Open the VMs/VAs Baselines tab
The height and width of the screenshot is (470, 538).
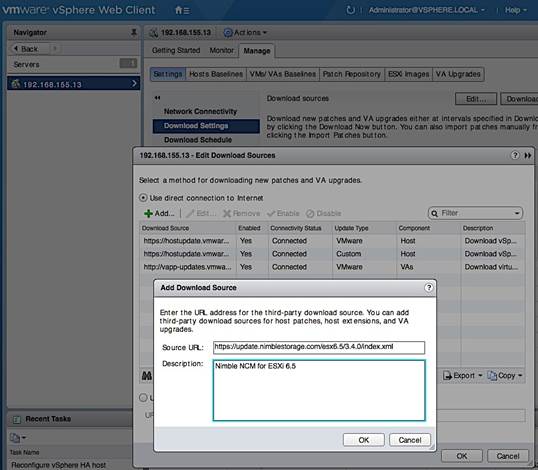point(283,74)
